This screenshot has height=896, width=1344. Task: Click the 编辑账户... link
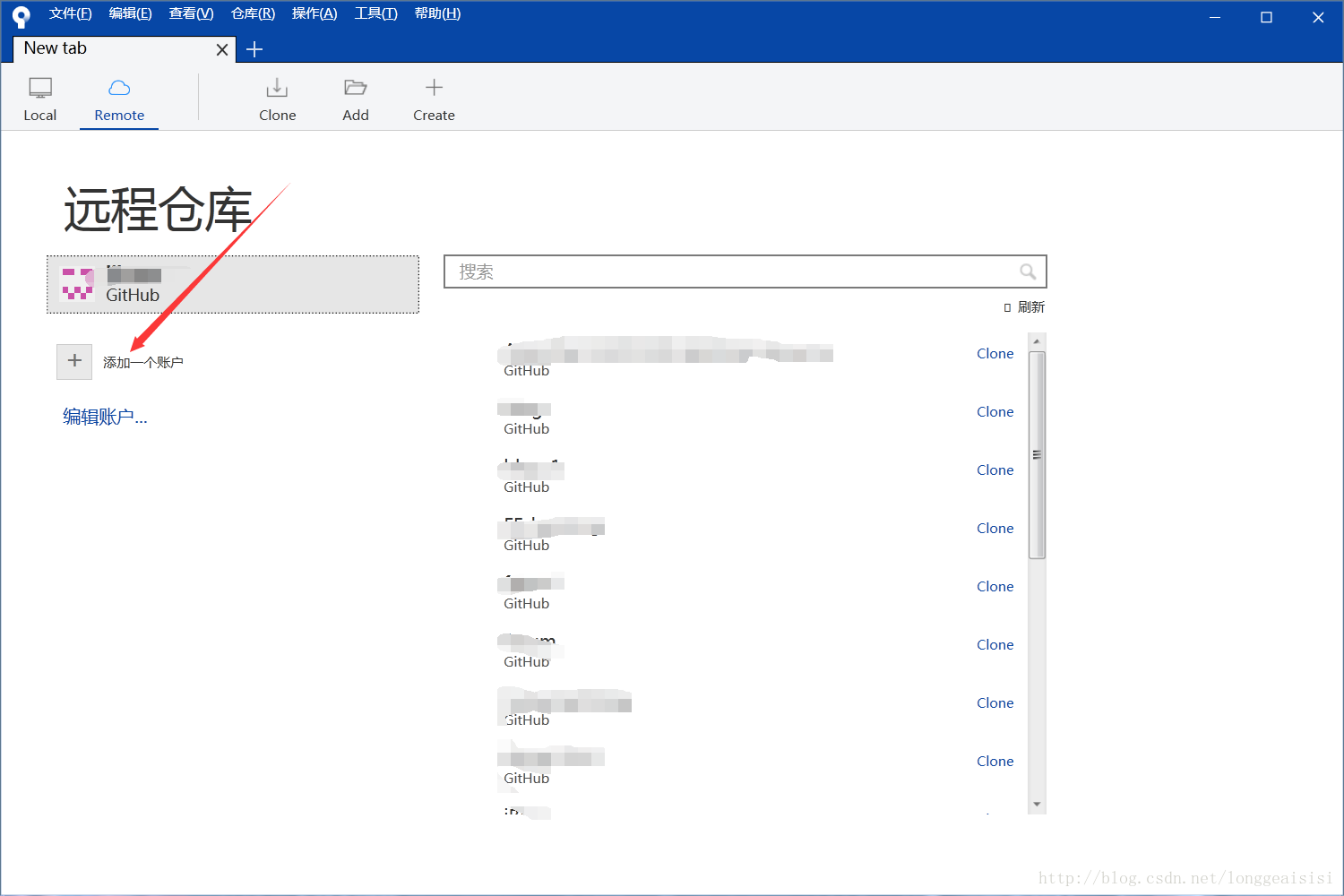click(105, 417)
